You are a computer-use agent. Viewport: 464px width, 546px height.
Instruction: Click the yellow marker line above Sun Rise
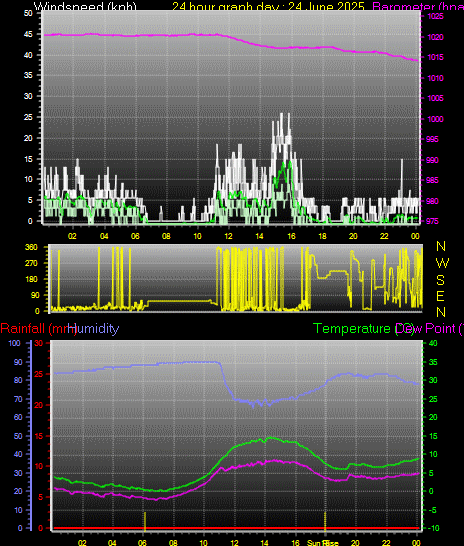(x=325, y=521)
